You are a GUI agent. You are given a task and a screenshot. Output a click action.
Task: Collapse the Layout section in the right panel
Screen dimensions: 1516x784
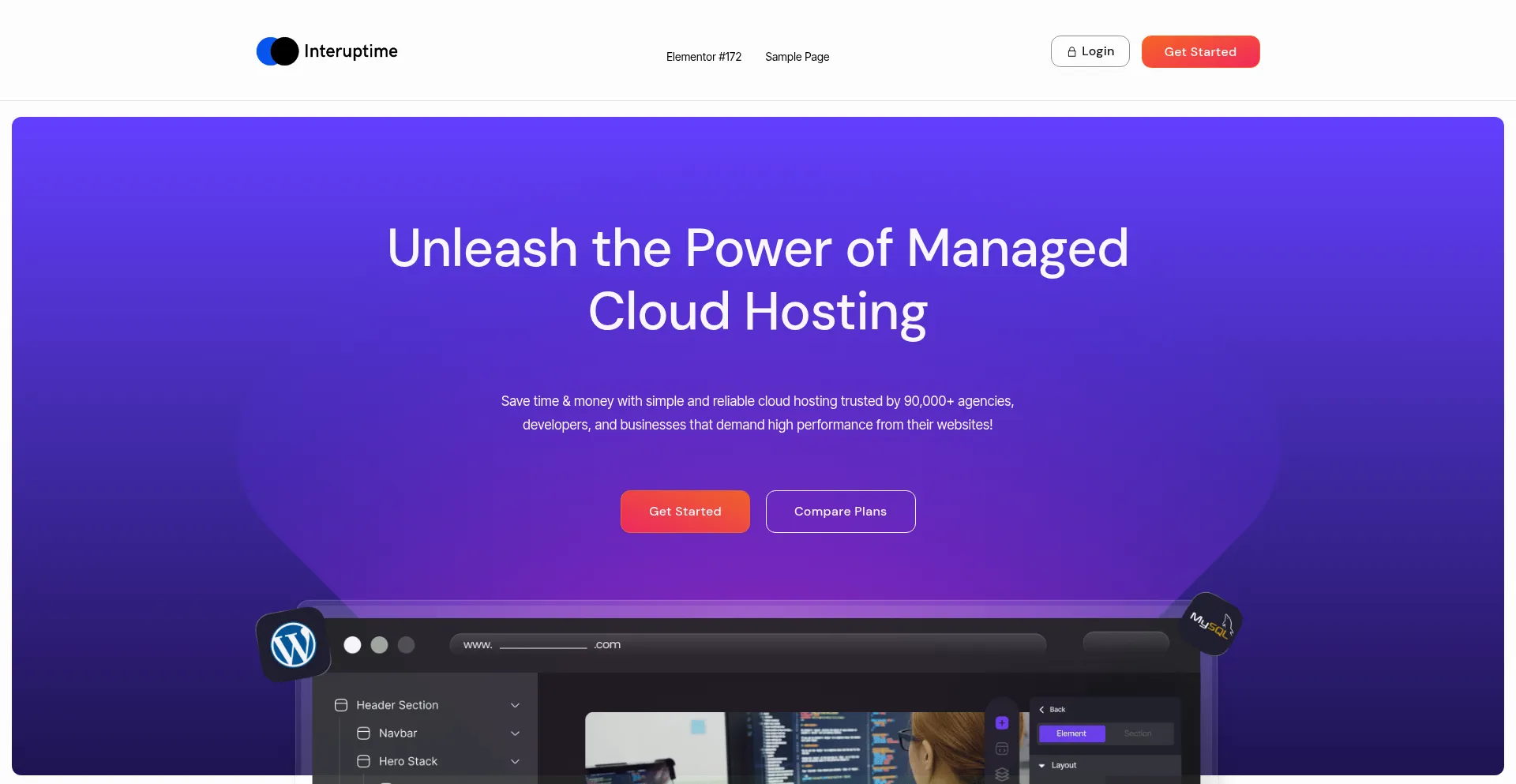(1043, 765)
